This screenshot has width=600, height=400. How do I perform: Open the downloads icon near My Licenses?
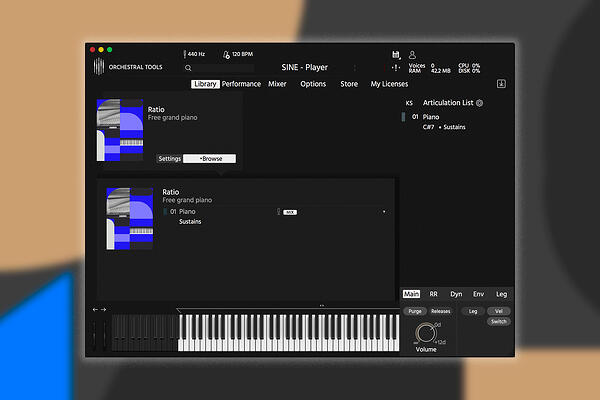coord(501,84)
